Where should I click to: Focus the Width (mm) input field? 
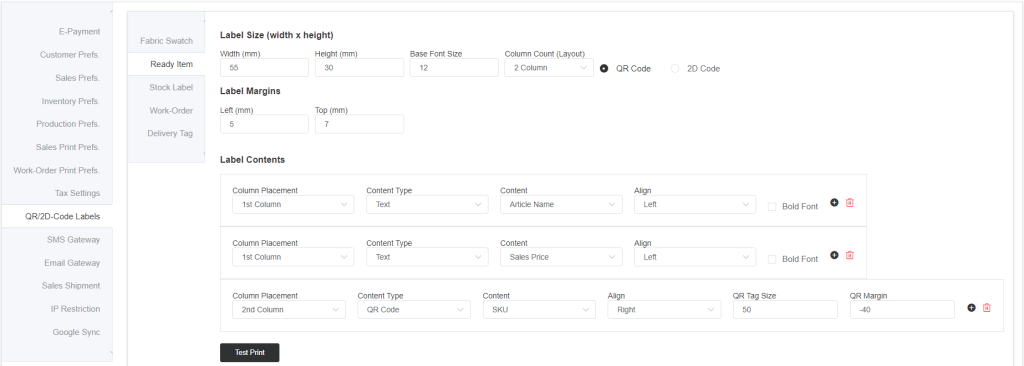(x=264, y=67)
